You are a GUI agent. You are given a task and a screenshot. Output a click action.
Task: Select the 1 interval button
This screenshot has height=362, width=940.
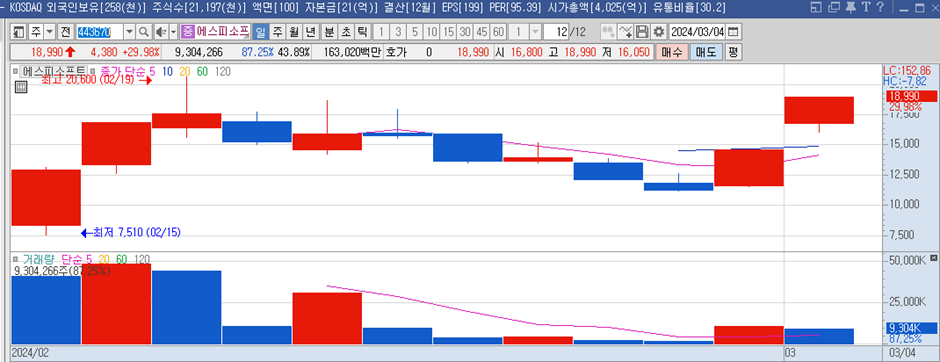click(x=381, y=32)
